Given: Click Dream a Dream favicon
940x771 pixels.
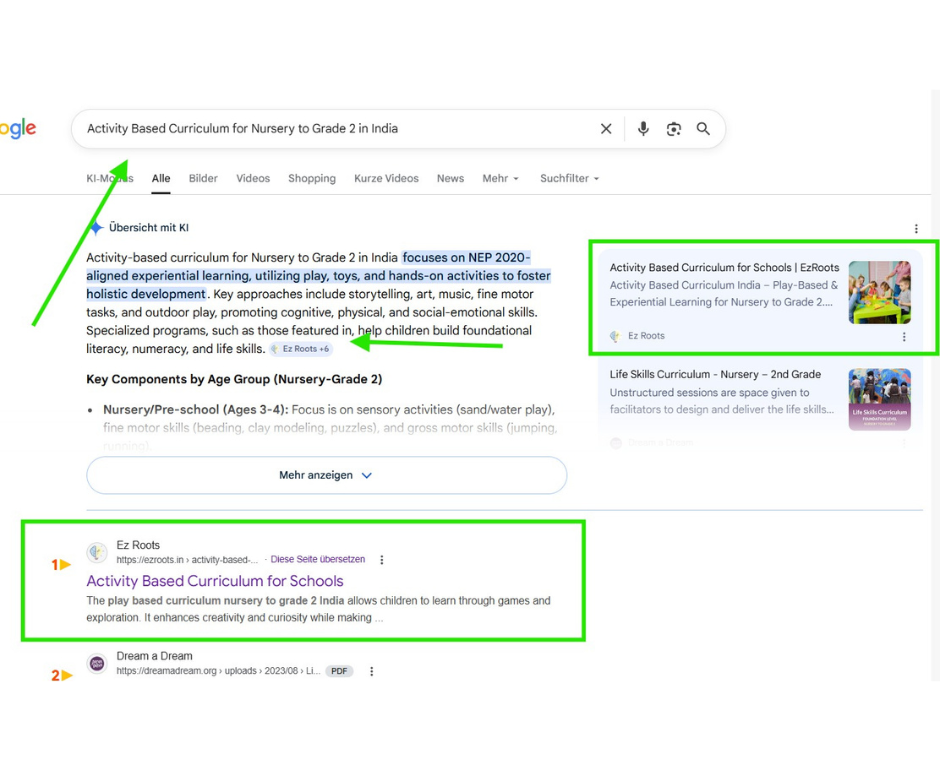Looking at the screenshot, I should point(97,663).
